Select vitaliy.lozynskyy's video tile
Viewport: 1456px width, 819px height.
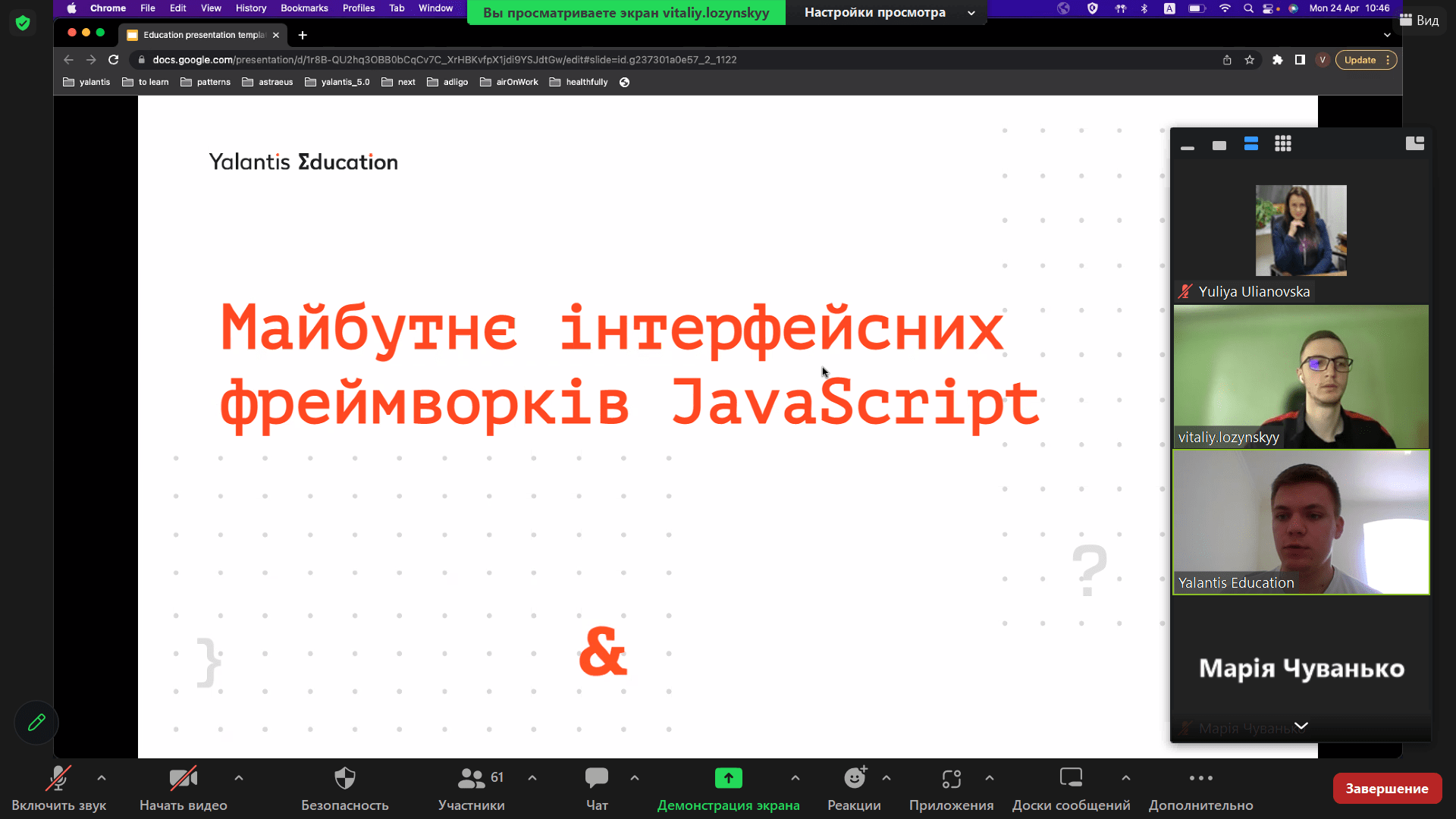click(1301, 377)
